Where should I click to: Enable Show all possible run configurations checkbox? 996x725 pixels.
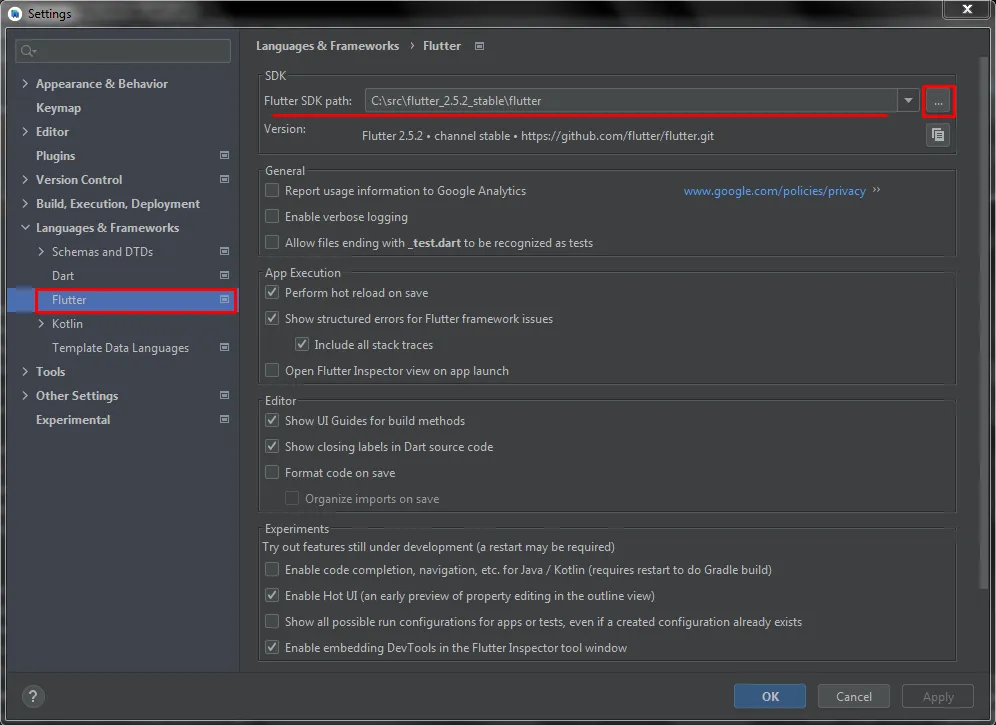tap(272, 621)
